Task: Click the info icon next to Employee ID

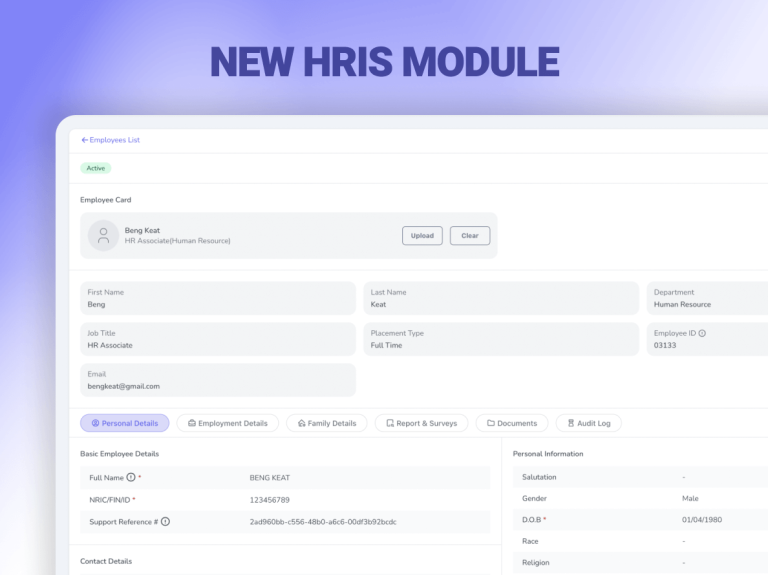Action: point(702,333)
